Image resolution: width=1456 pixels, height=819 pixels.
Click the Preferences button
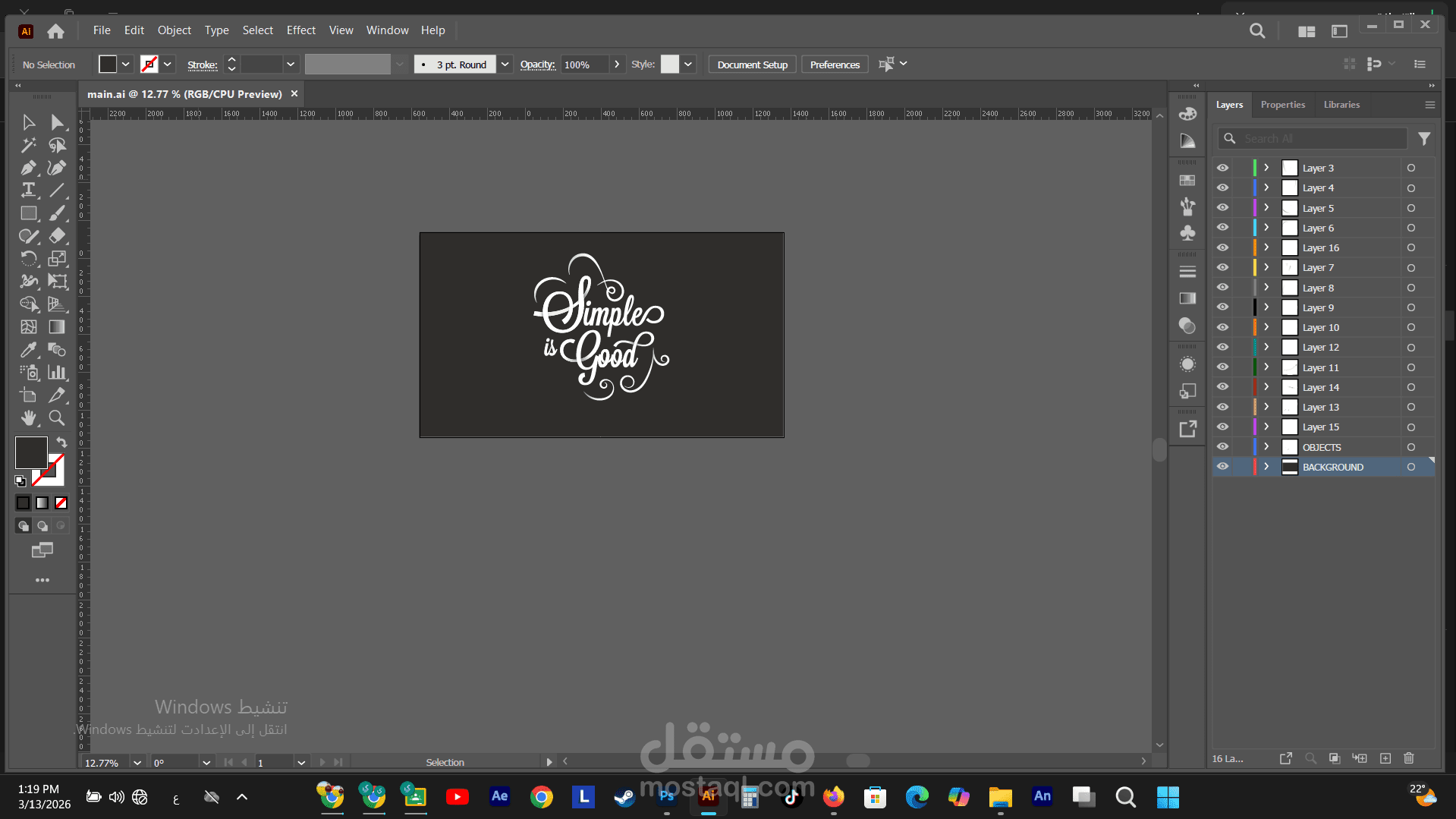click(x=834, y=64)
